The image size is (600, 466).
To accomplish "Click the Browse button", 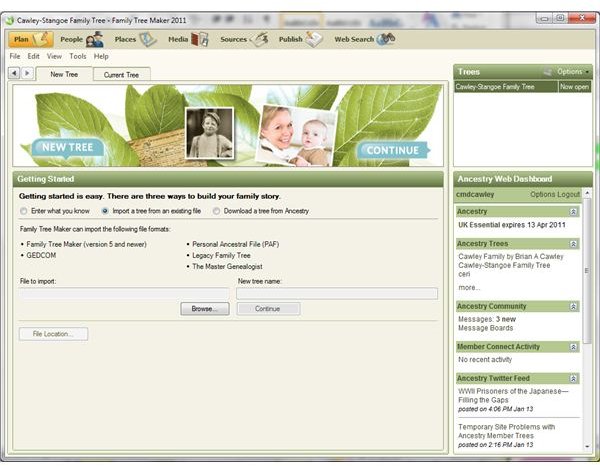I will 205,309.
